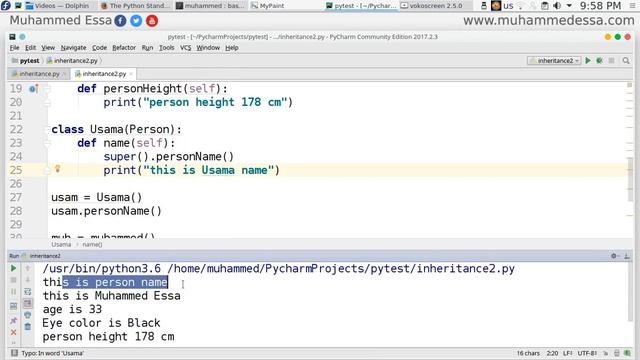Click override gutter icon on line 19

tap(33, 89)
